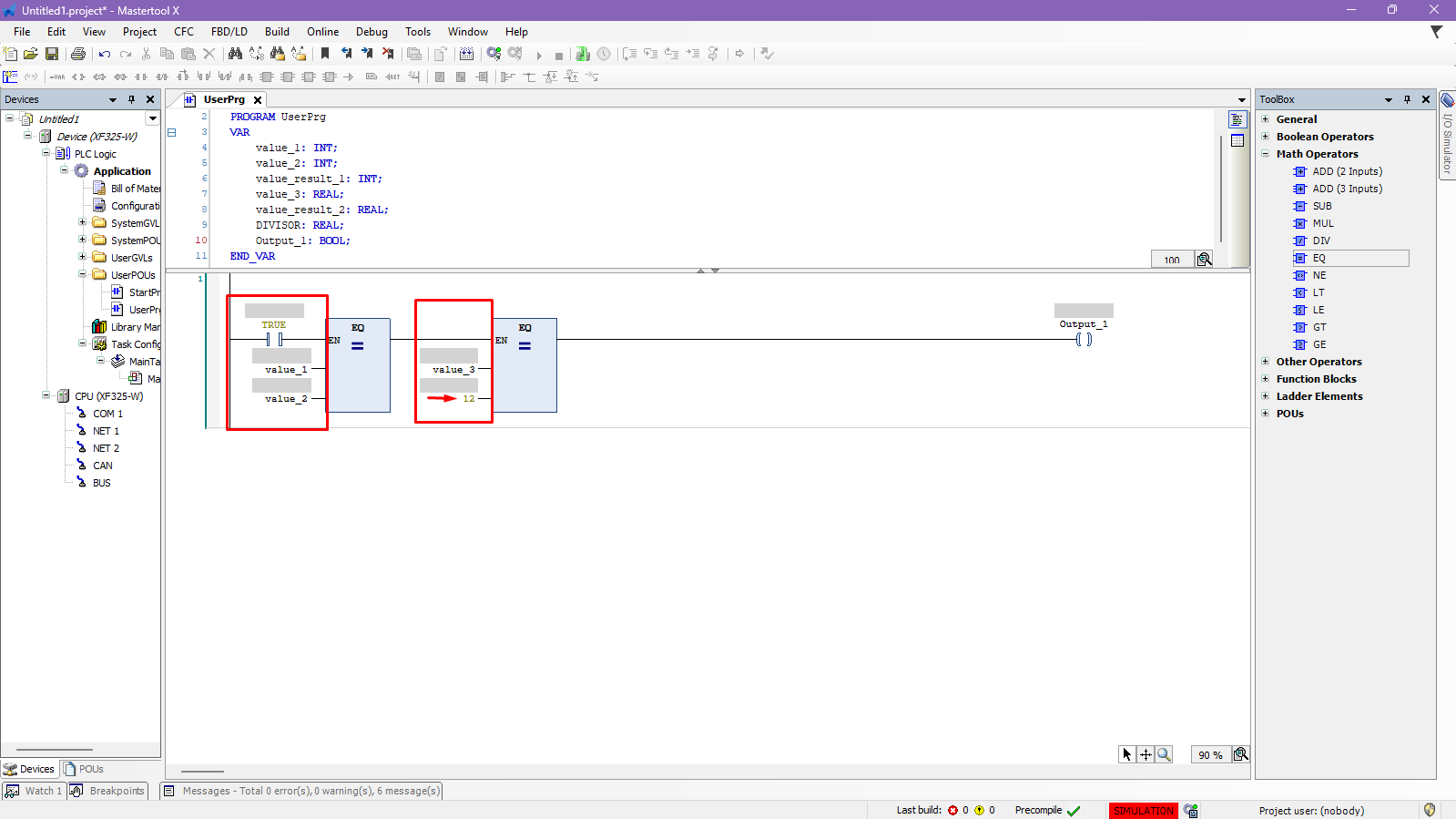The width and height of the screenshot is (1456, 819).
Task: Pin the ToolBox panel with auto-hide pin
Action: coord(1407,99)
